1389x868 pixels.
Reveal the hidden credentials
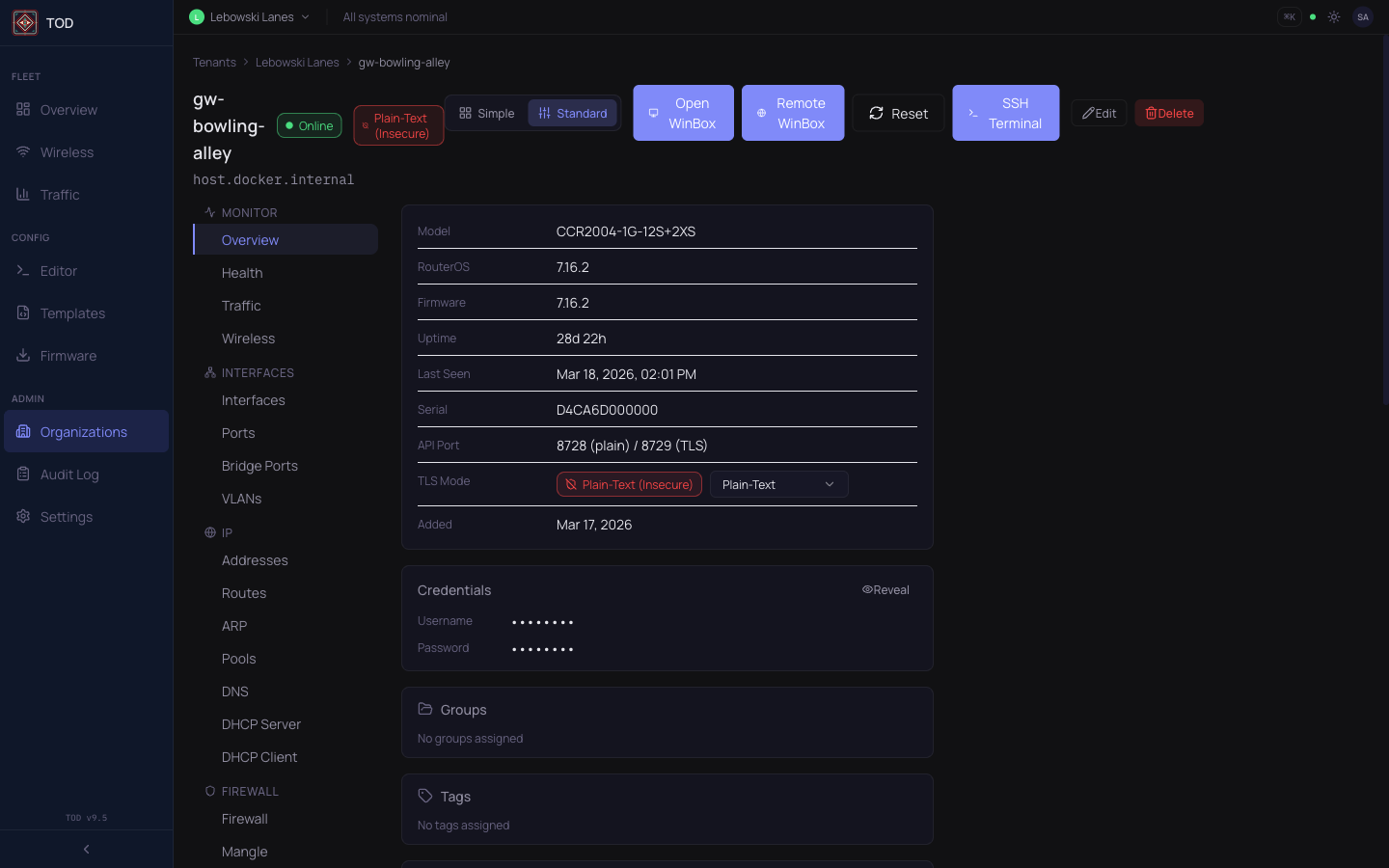point(885,590)
